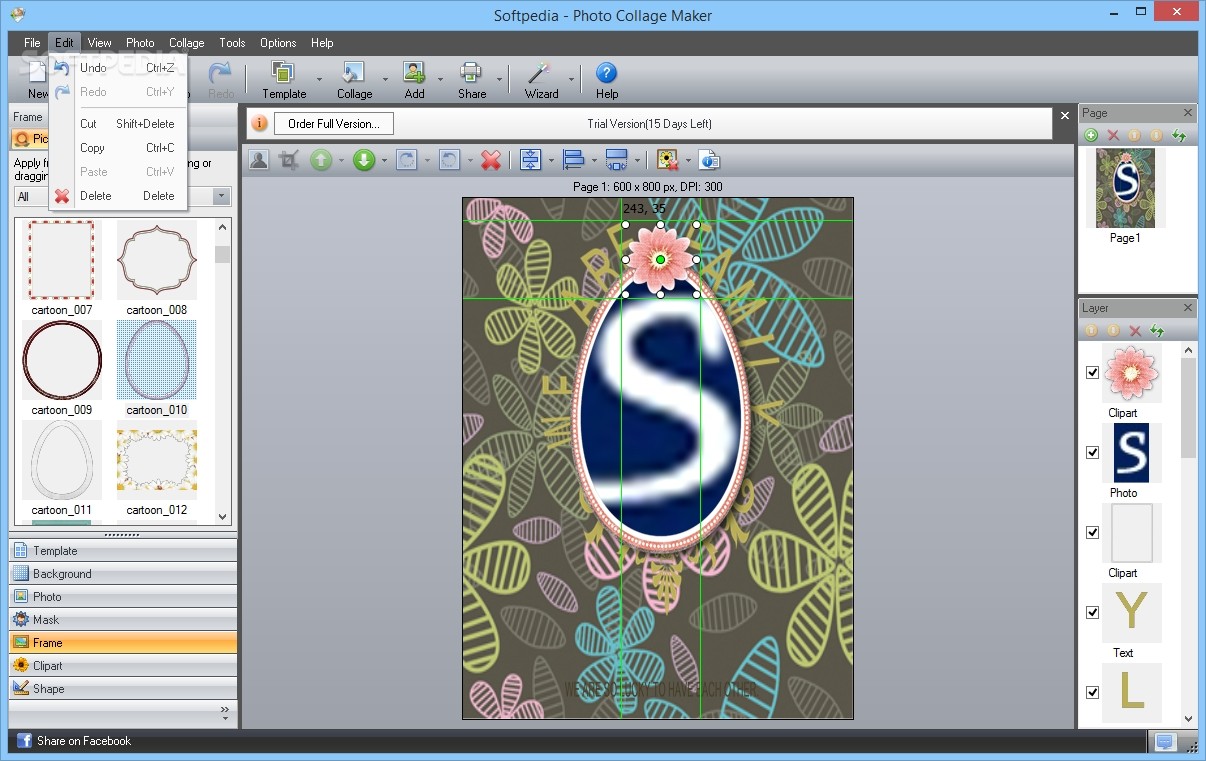
Task: Open the object properties info icon
Action: (x=709, y=160)
